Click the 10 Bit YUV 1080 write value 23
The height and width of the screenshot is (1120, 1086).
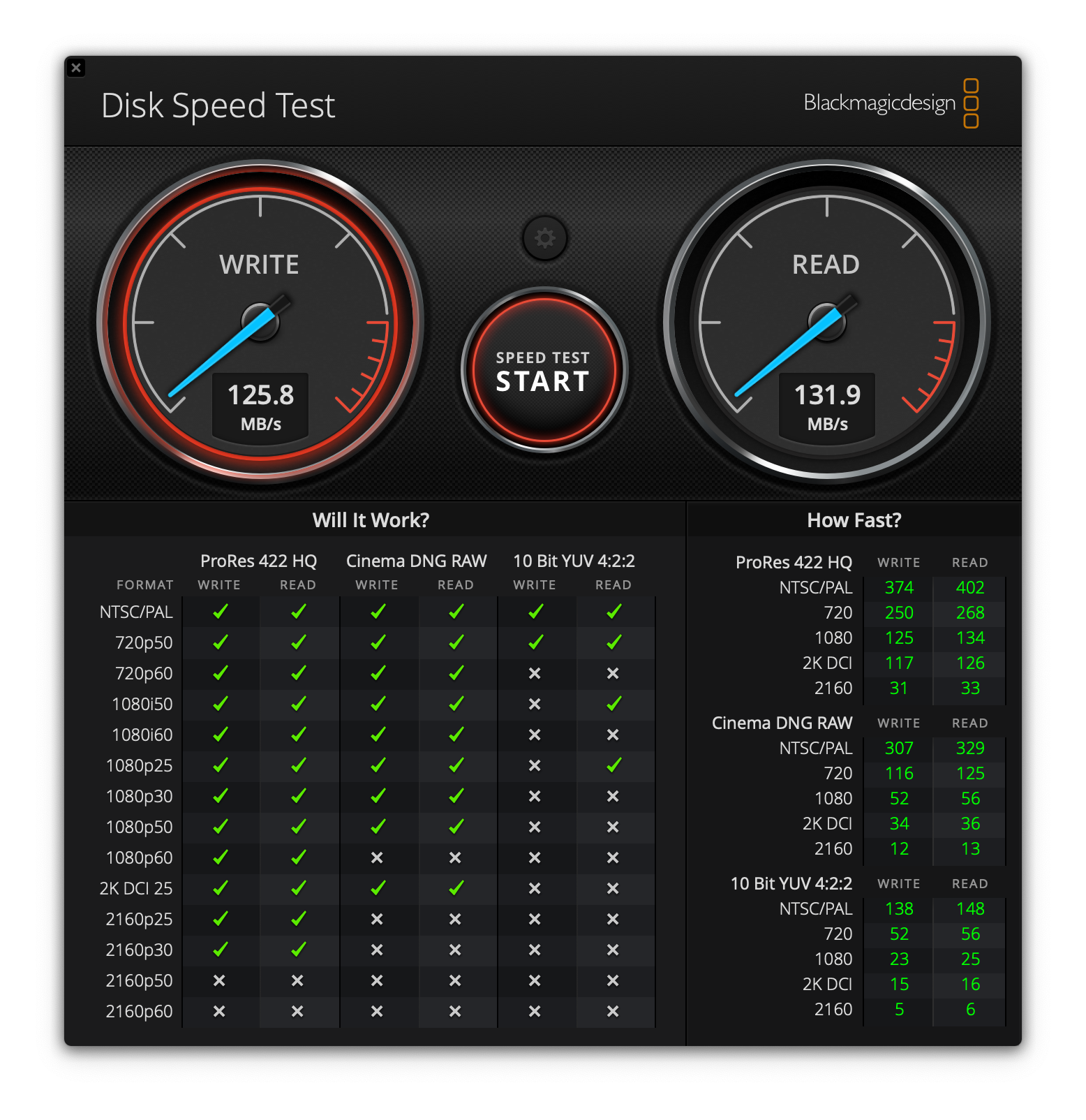(899, 959)
